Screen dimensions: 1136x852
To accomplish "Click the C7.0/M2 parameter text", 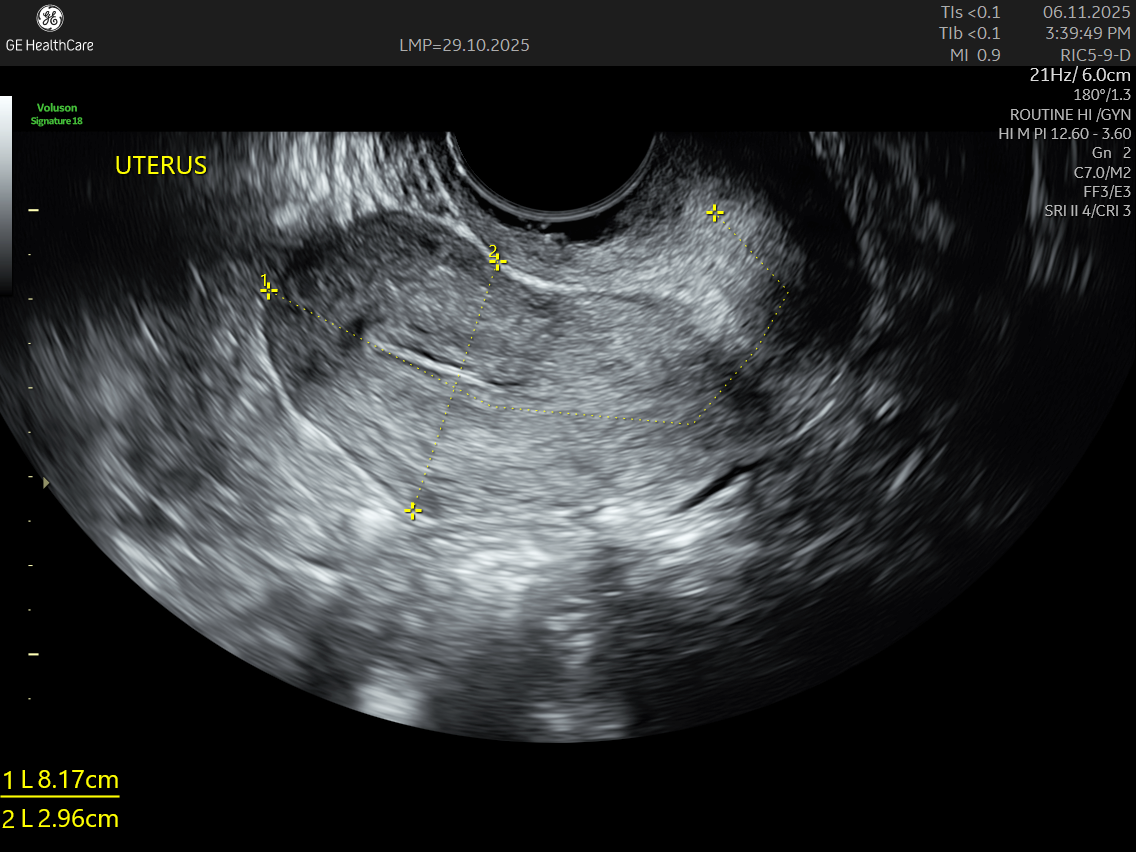I will (1101, 172).
